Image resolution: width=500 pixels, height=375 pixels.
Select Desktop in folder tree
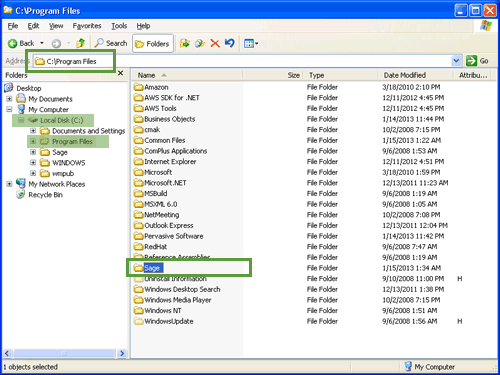tap(29, 88)
